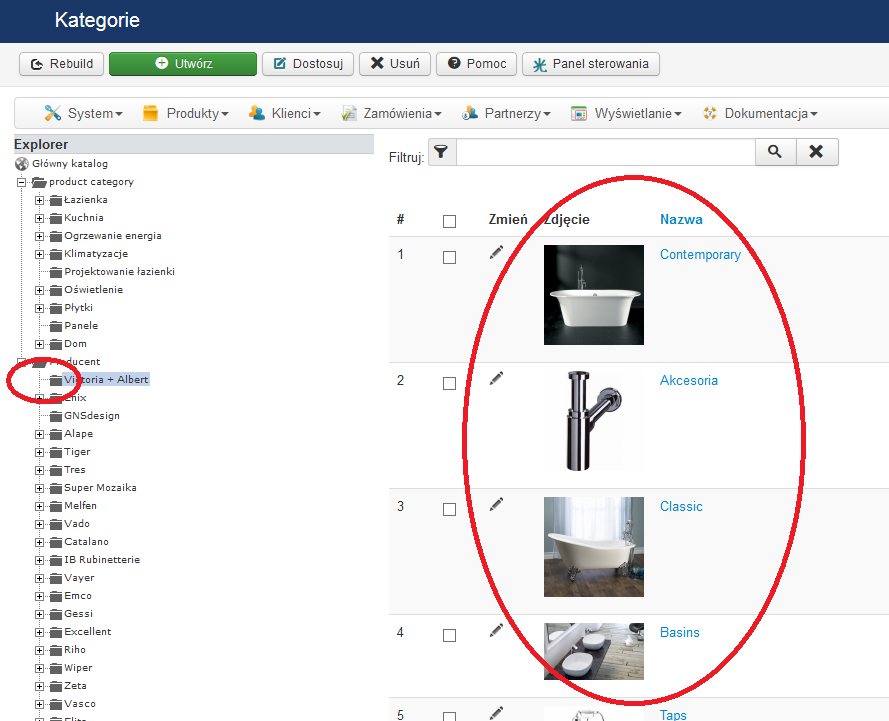Open the Wyświetlanie menu
The image size is (889, 721).
coord(626,113)
